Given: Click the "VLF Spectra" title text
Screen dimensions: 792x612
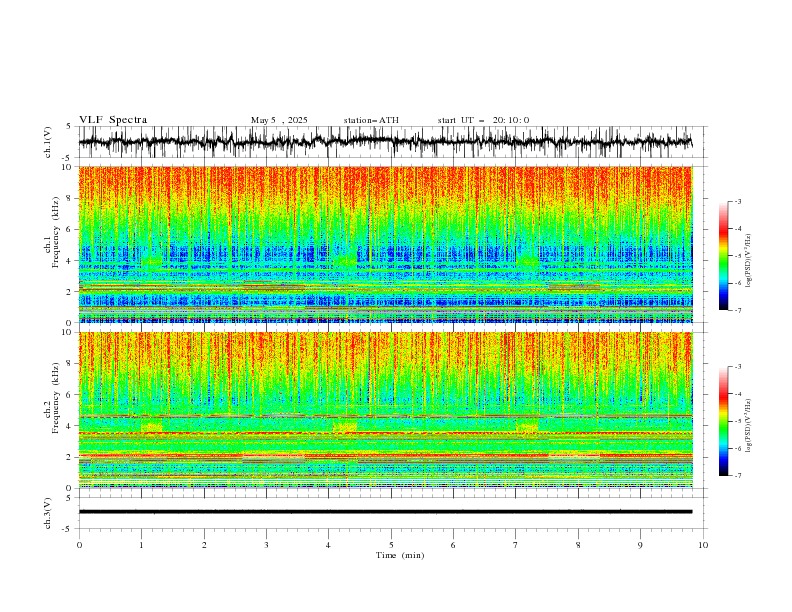Looking at the screenshot, I should 113,120.
